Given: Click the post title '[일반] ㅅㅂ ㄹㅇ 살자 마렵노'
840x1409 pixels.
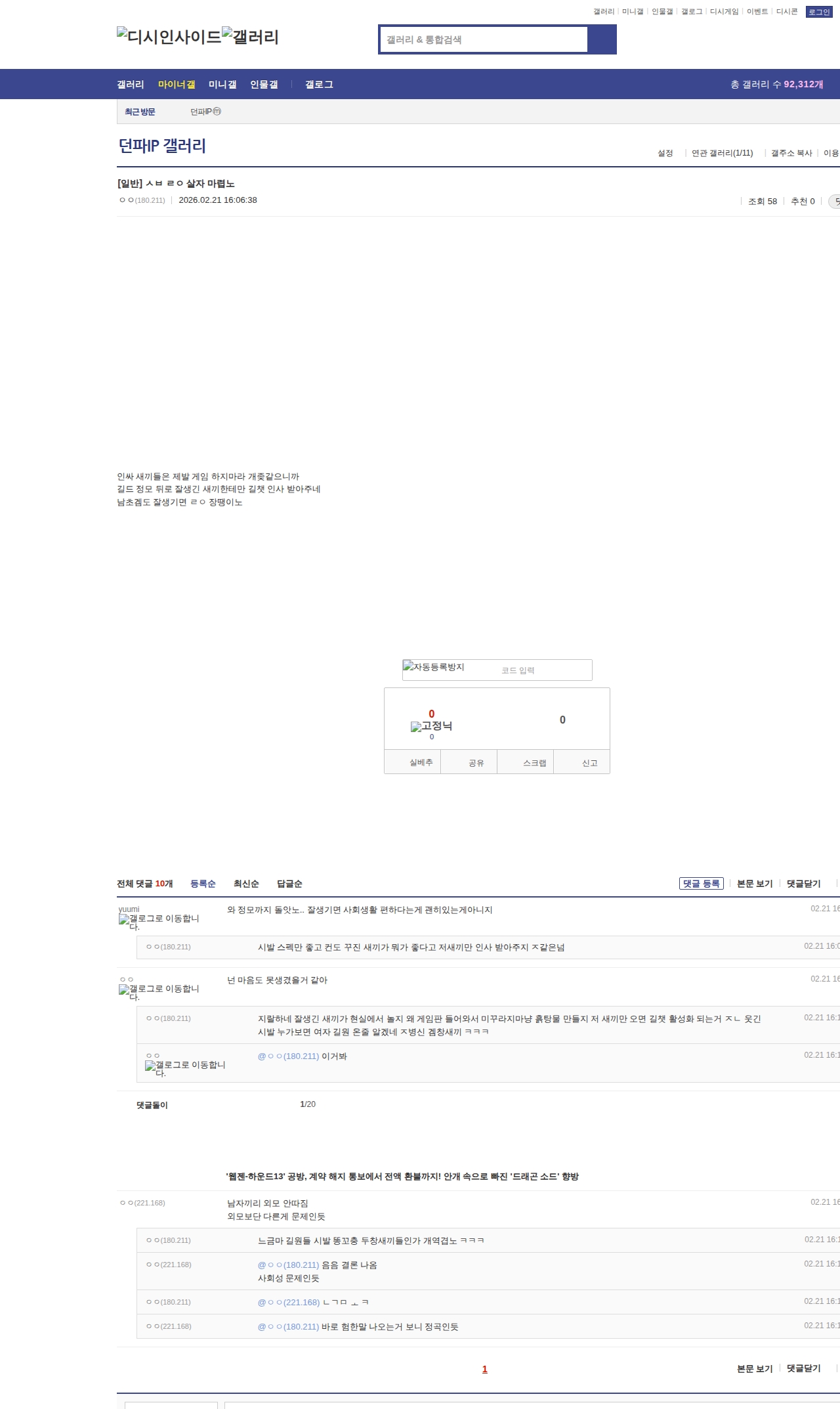Looking at the screenshot, I should click(x=176, y=184).
